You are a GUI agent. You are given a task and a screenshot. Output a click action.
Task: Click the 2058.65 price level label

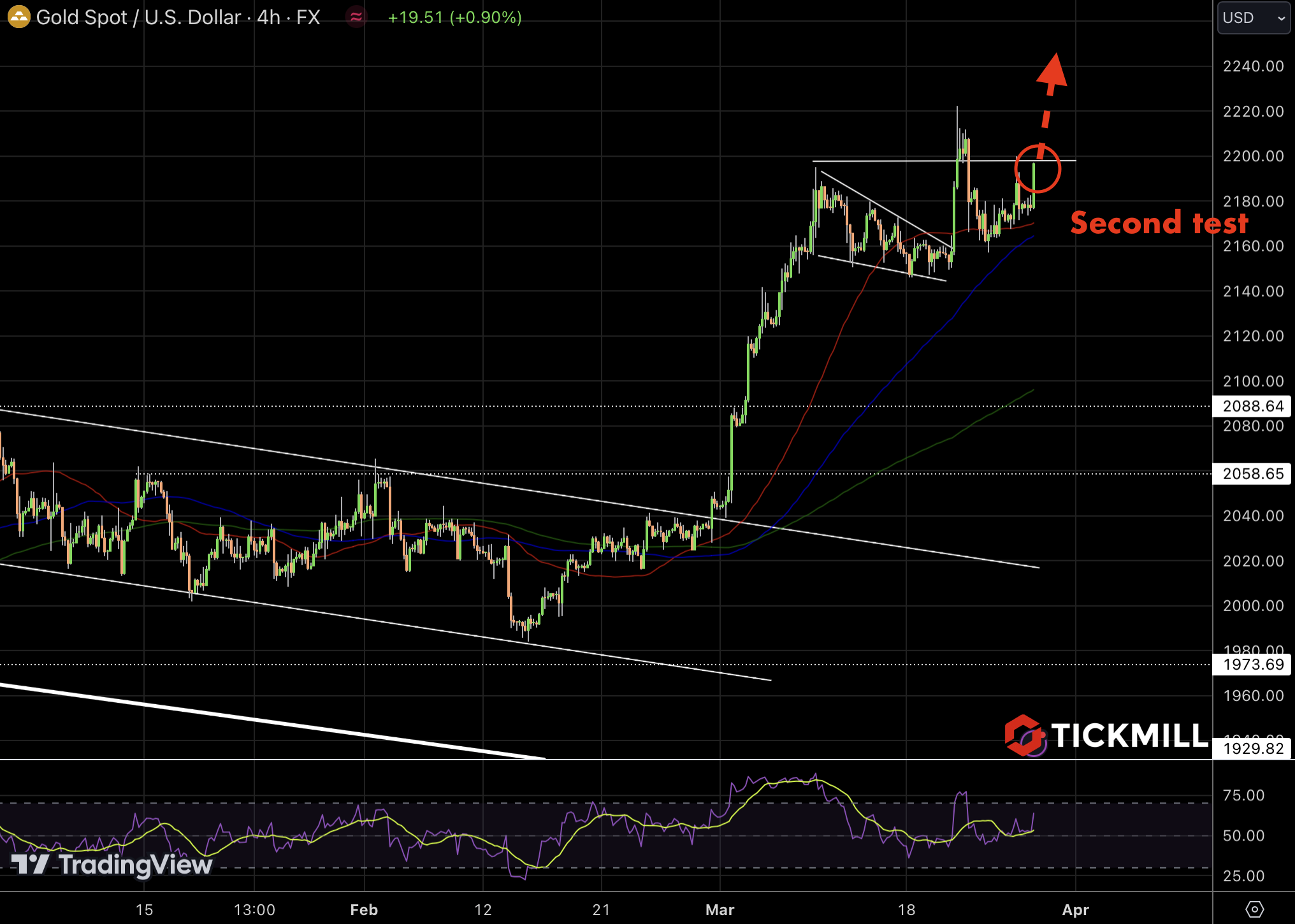(x=1252, y=473)
